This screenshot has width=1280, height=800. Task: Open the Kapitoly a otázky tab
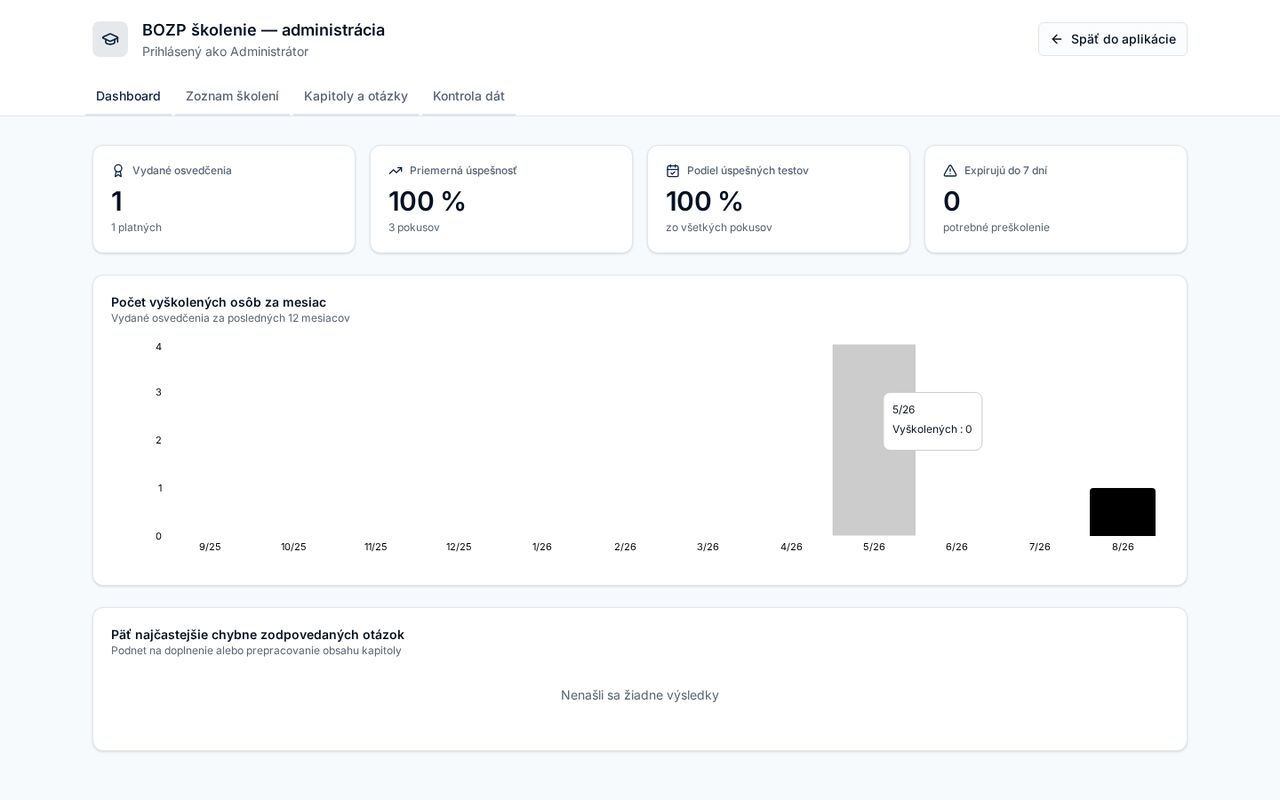click(x=356, y=96)
